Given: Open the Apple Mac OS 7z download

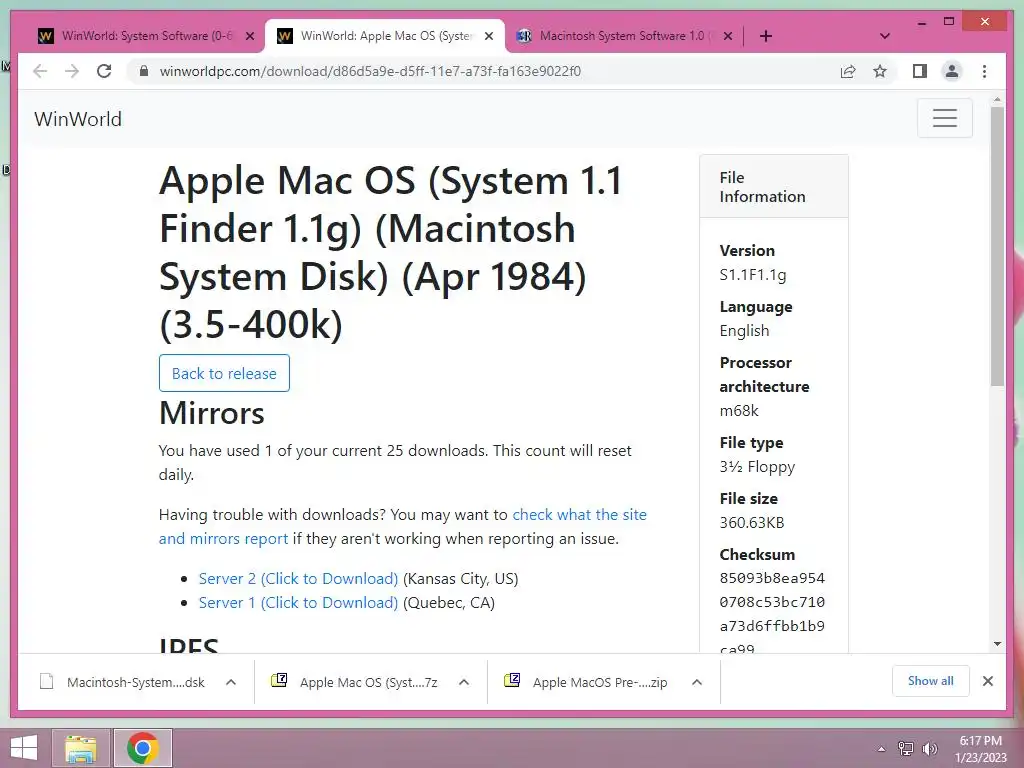Looking at the screenshot, I should 356,682.
